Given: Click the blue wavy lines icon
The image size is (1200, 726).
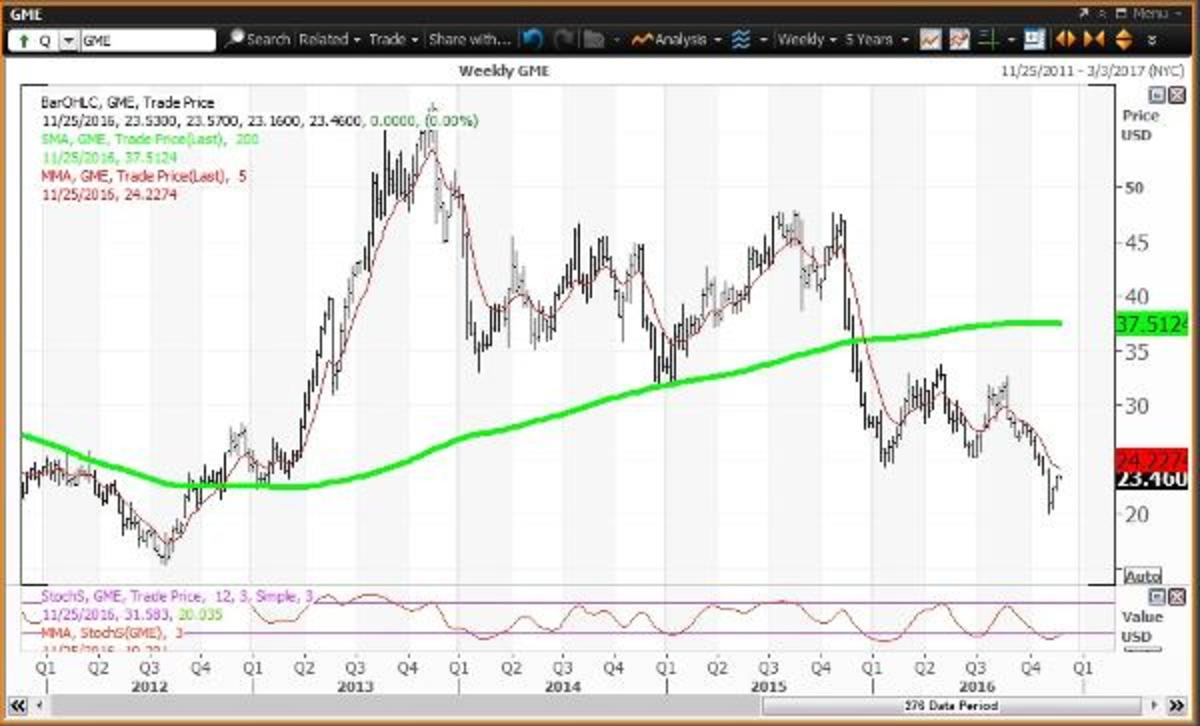Looking at the screenshot, I should [741, 40].
